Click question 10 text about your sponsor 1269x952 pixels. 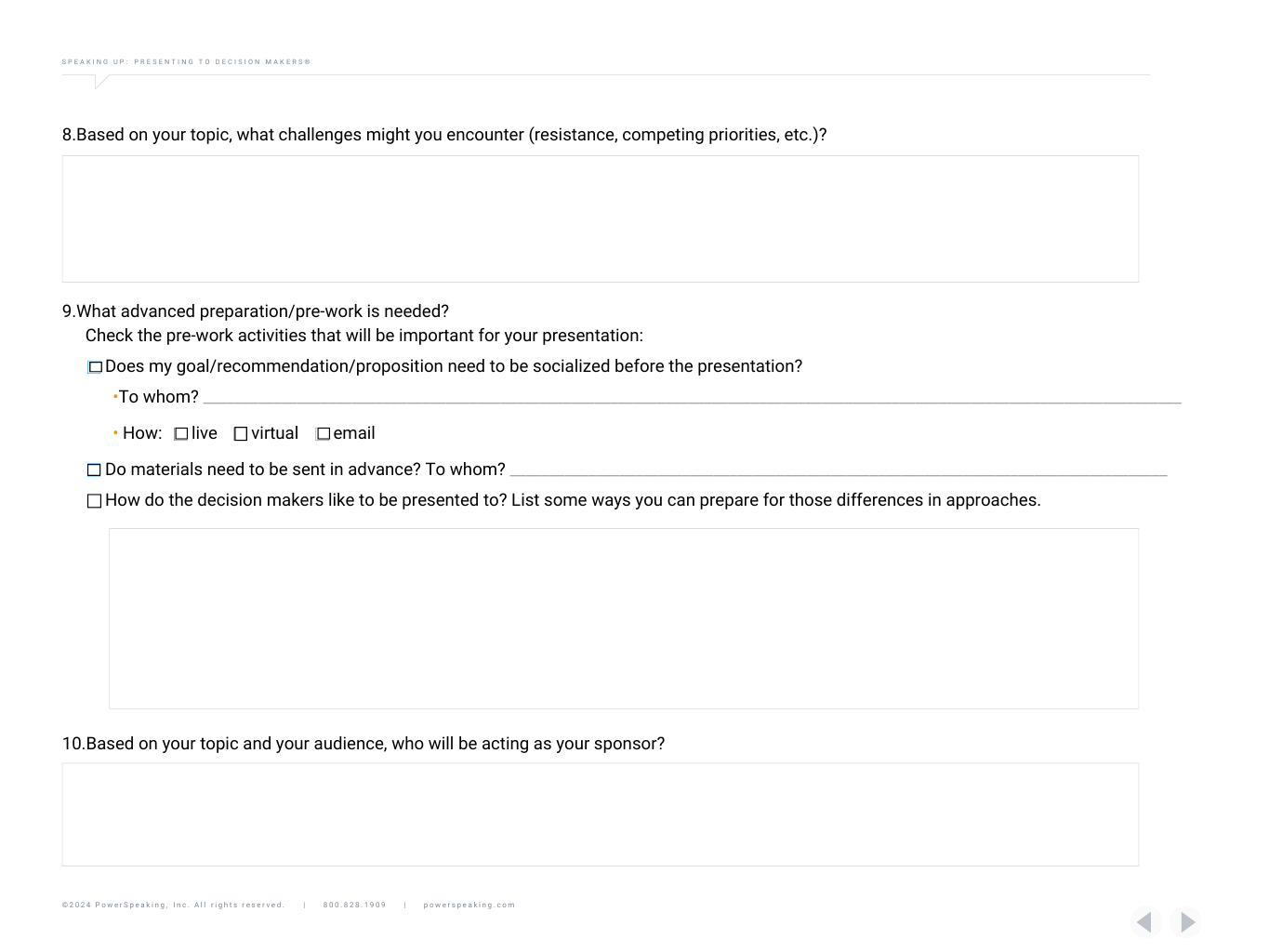364,744
